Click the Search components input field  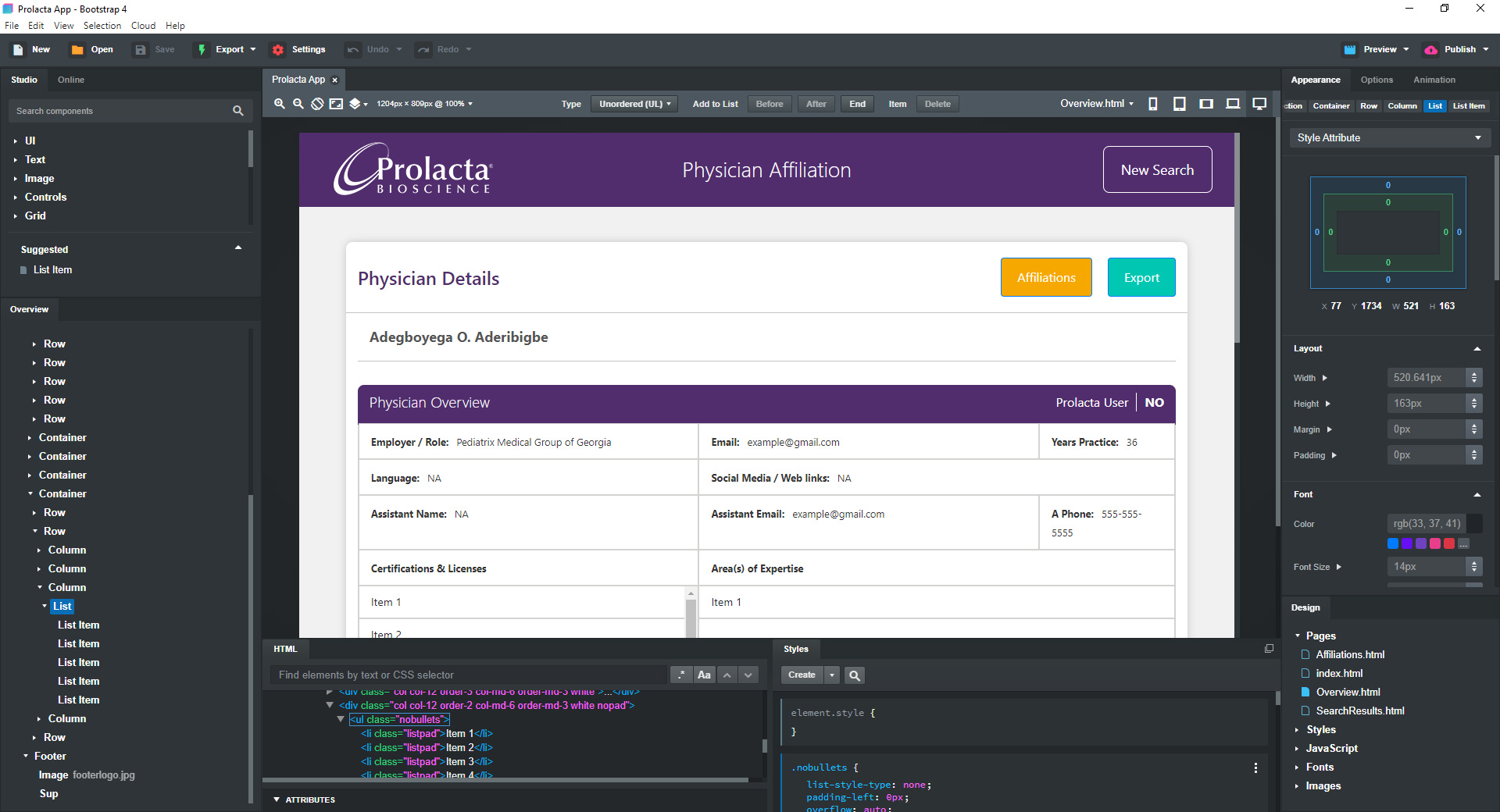pyautogui.click(x=122, y=111)
